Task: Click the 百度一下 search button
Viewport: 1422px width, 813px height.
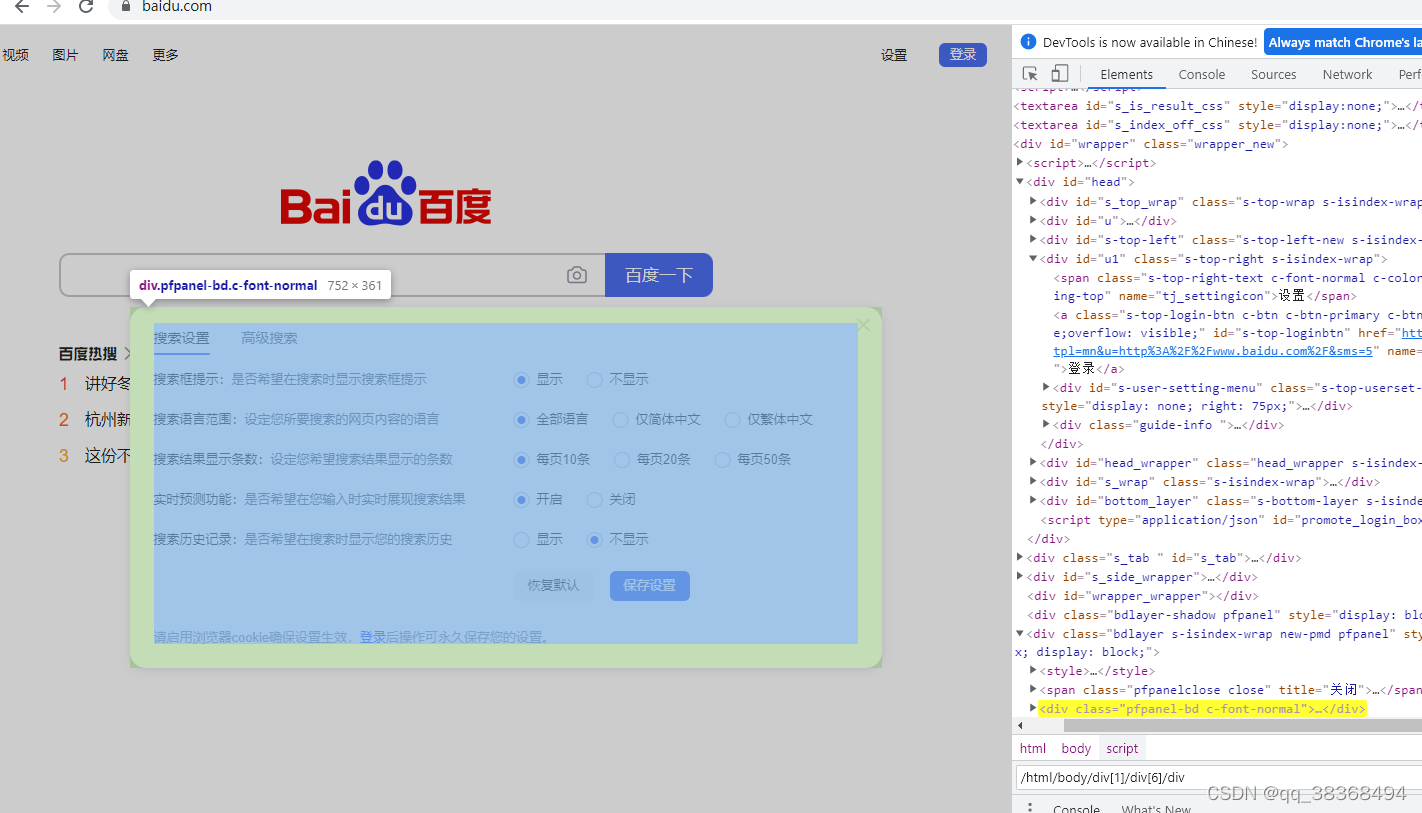Action: click(659, 275)
